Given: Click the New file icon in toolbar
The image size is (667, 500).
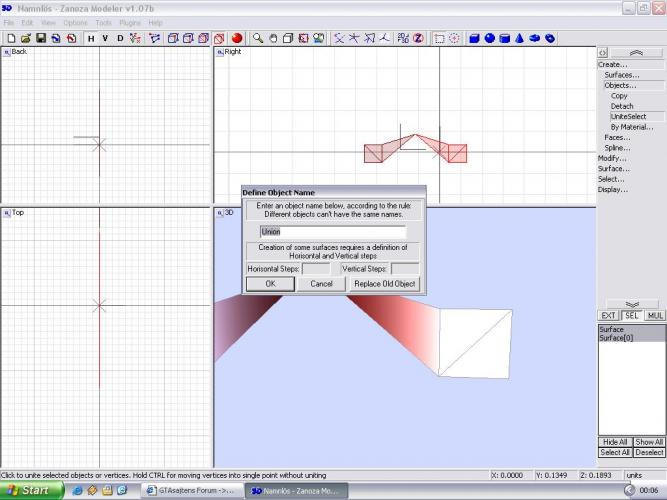Looking at the screenshot, I should tap(10, 38).
